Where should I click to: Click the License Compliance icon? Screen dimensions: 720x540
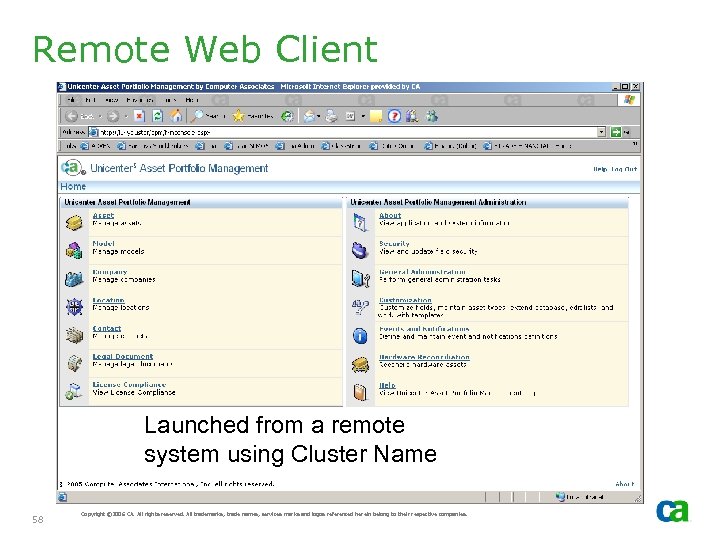click(74, 391)
